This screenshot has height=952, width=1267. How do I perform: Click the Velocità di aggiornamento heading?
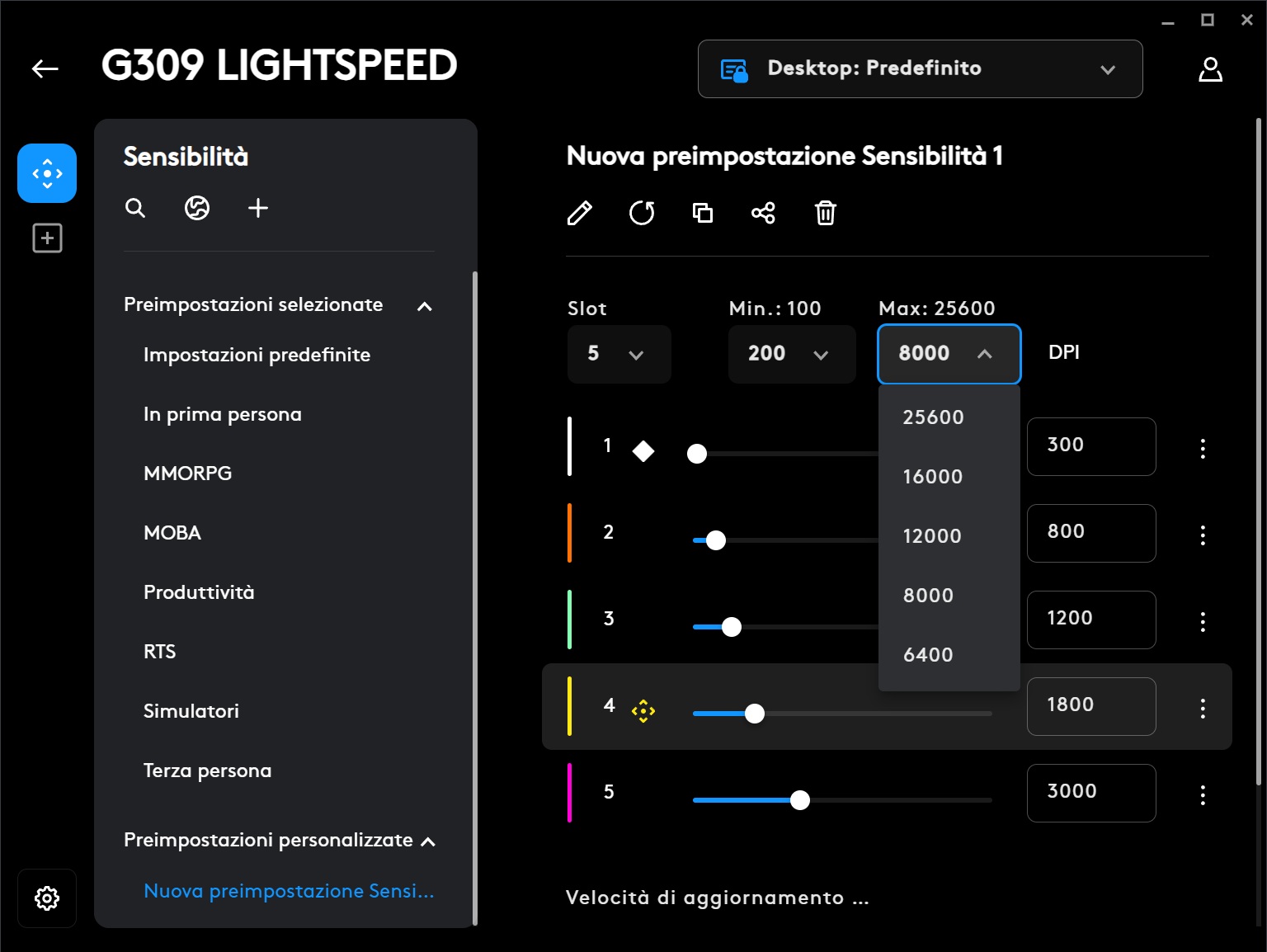718,898
